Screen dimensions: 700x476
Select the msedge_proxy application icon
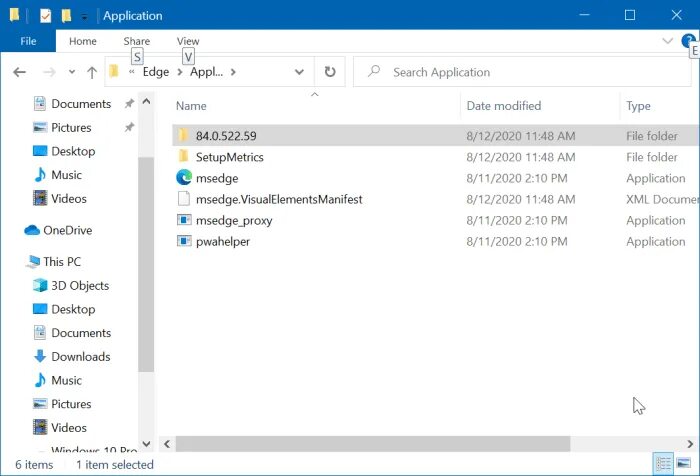(x=184, y=220)
